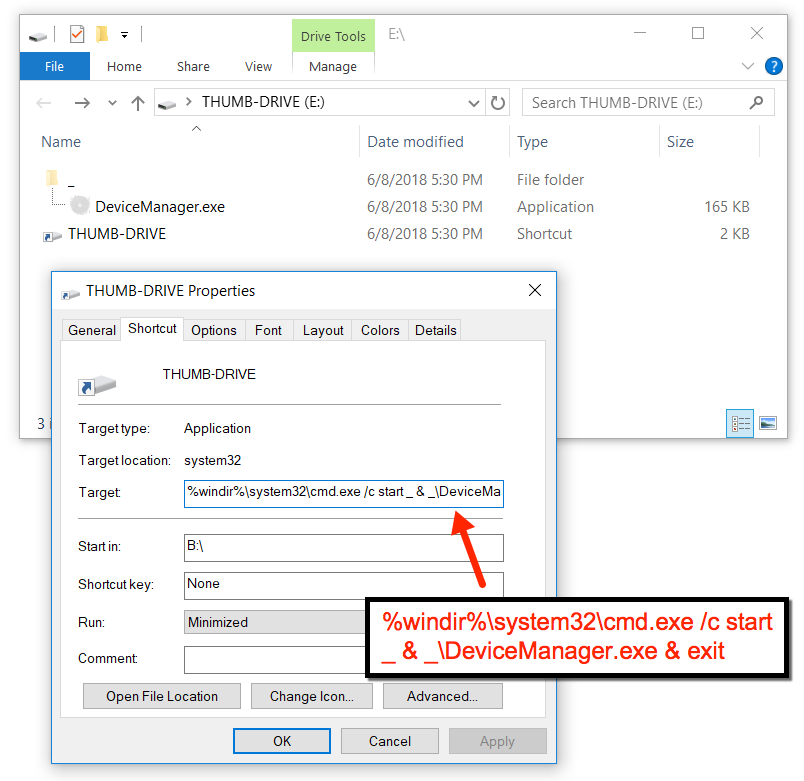Click the large shortcut icon in Properties
The image size is (804, 781).
point(97,385)
